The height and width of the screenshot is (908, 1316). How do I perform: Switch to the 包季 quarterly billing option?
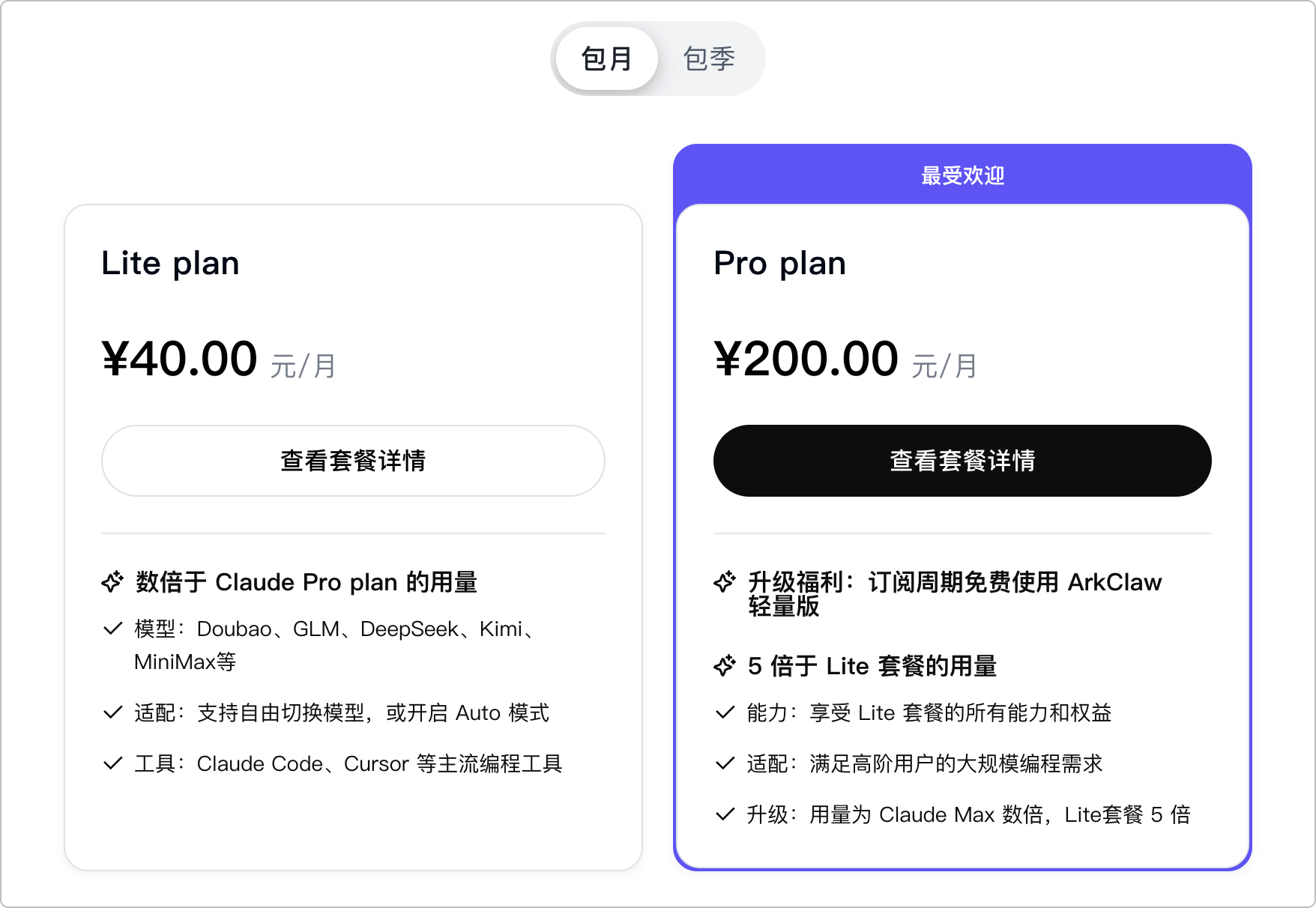[x=709, y=58]
